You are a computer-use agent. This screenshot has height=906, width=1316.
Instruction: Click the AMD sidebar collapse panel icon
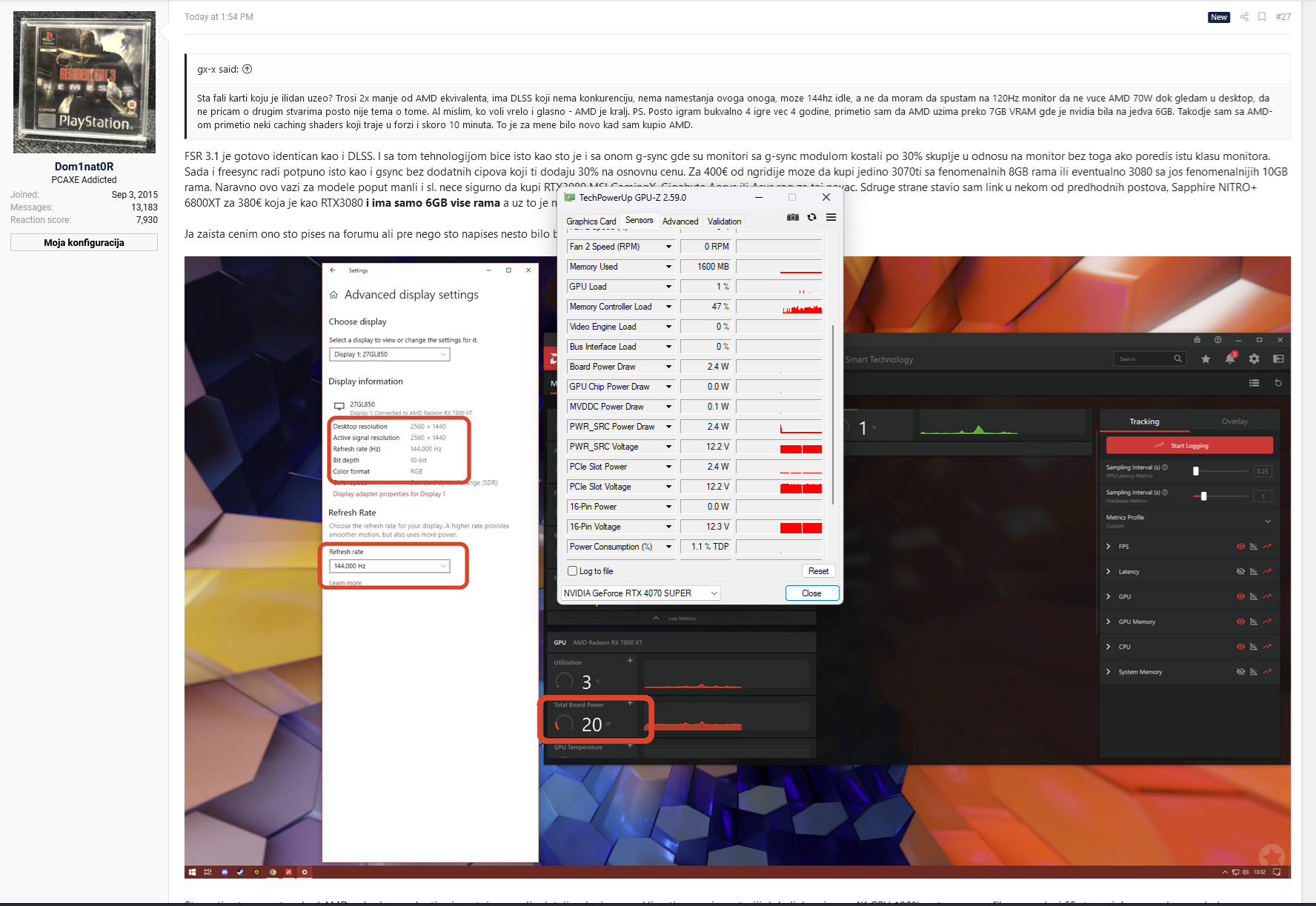[x=1278, y=359]
